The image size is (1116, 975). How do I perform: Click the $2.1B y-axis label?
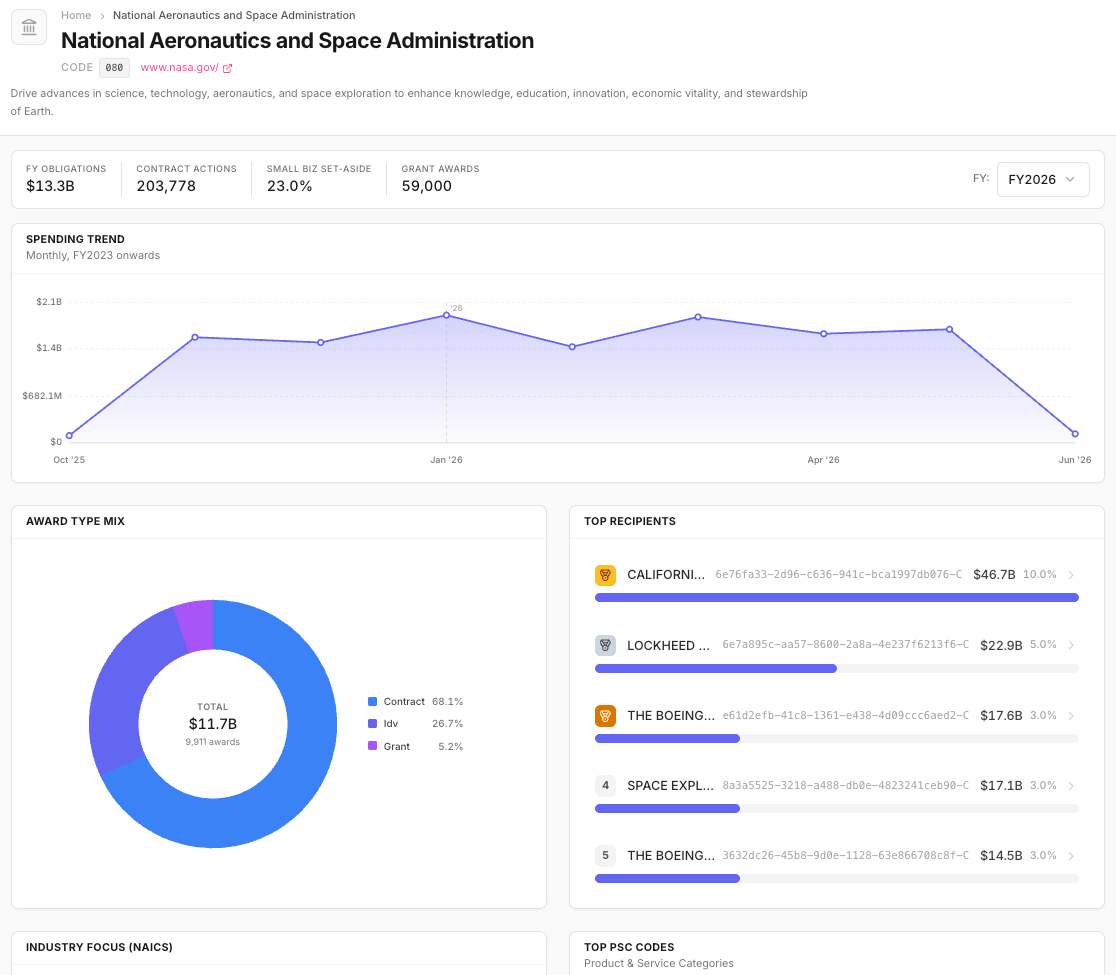pyautogui.click(x=49, y=302)
